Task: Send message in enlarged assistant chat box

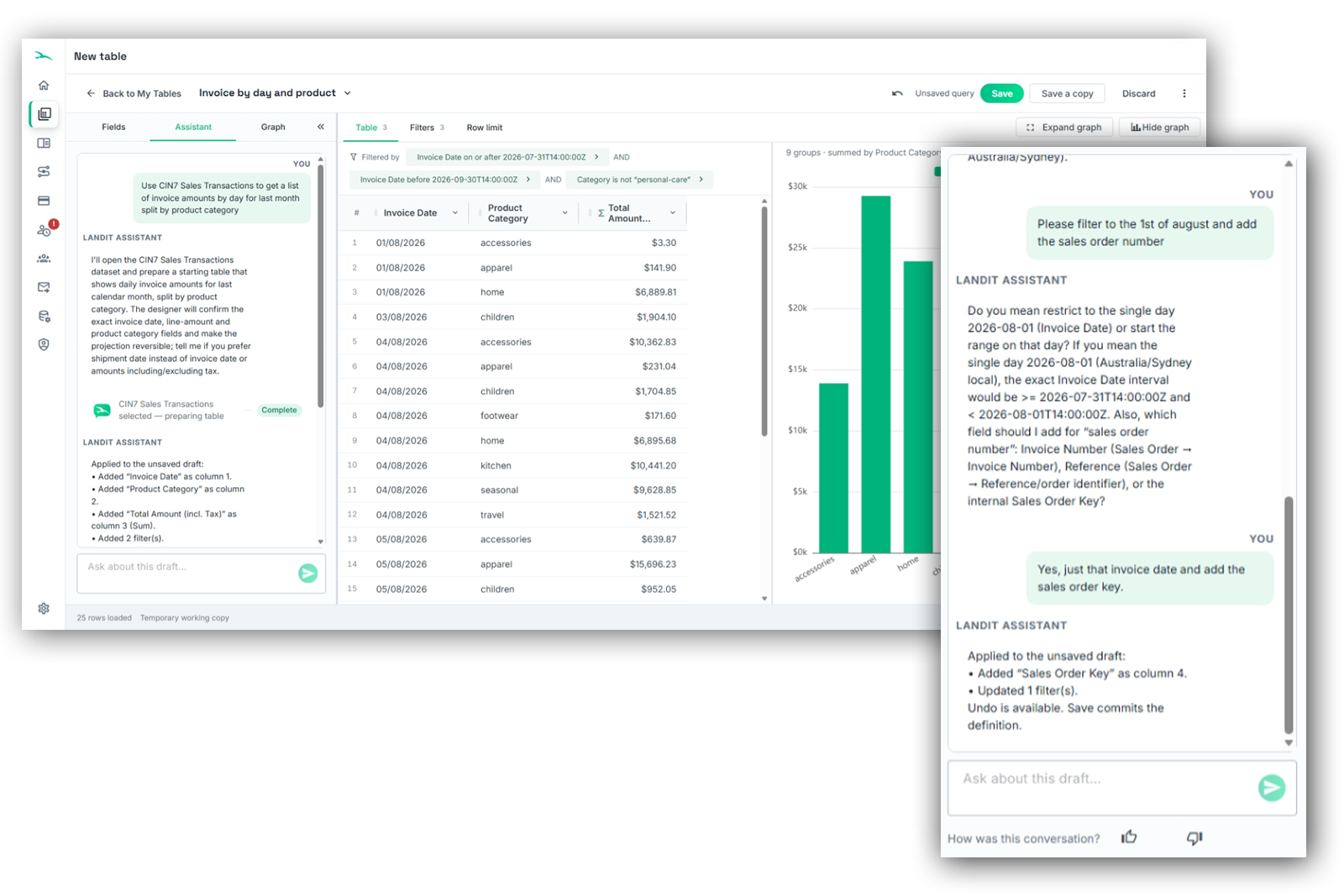Action: (x=1271, y=787)
